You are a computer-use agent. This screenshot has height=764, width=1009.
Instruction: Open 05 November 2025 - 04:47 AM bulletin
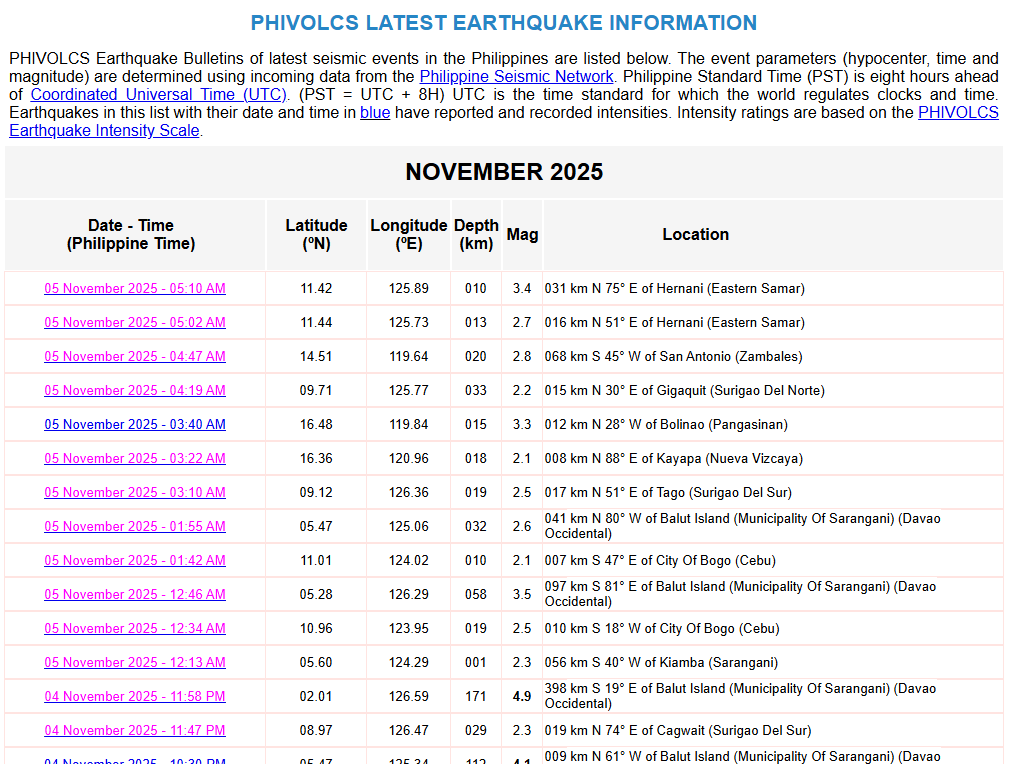click(135, 357)
